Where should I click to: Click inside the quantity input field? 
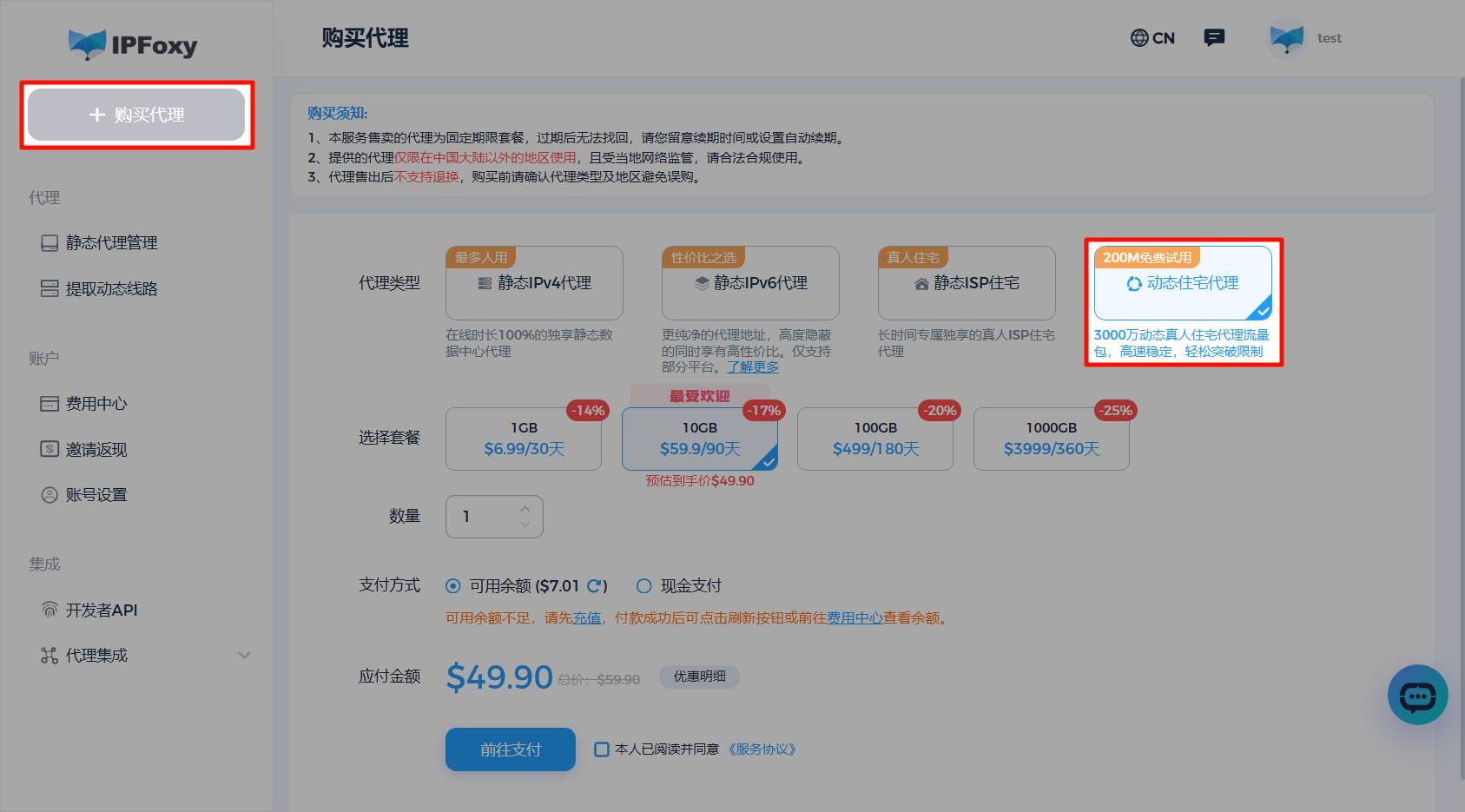pyautogui.click(x=482, y=516)
